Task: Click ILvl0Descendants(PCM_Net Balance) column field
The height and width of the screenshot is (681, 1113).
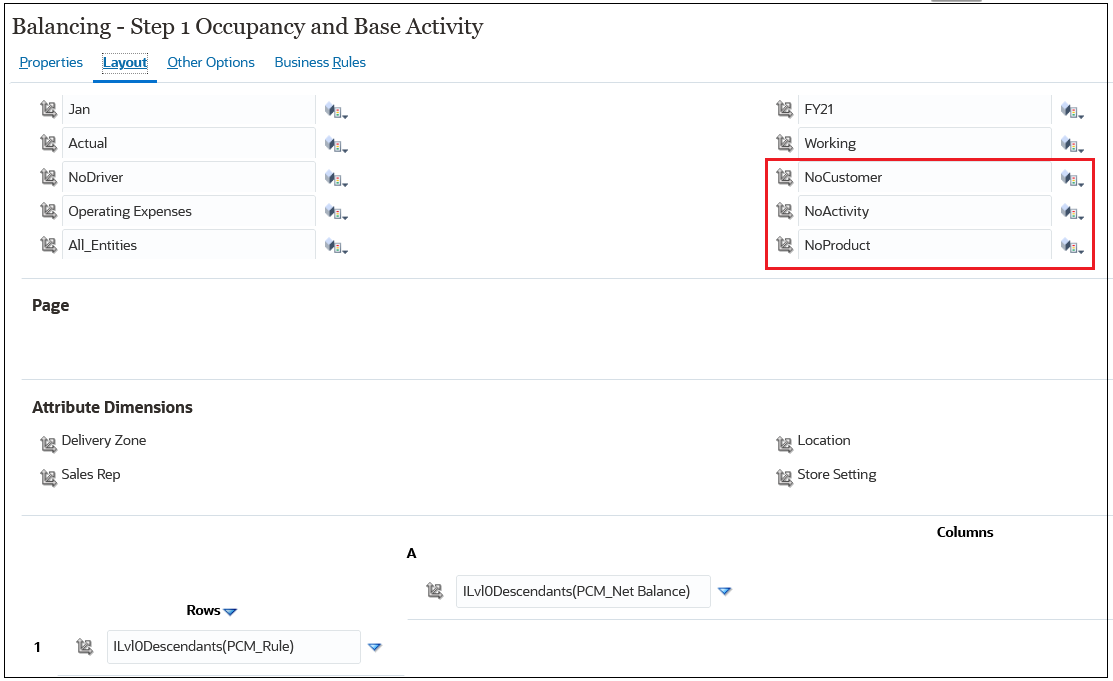Action: pos(583,591)
